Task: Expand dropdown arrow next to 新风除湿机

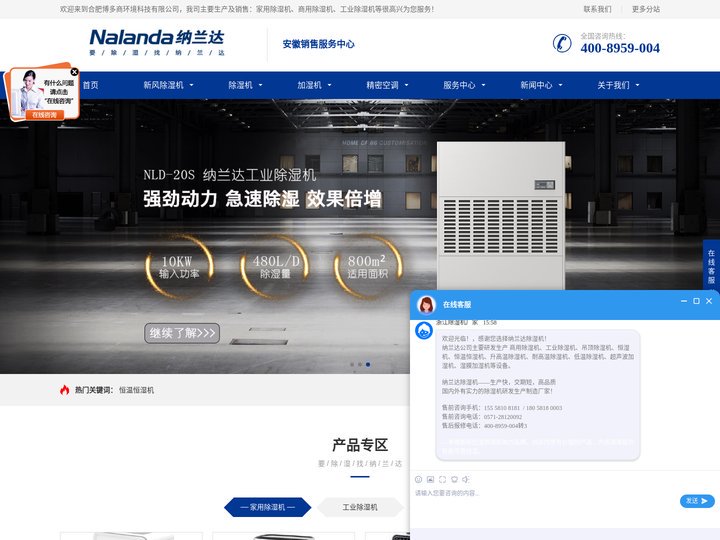Action: 191,85
